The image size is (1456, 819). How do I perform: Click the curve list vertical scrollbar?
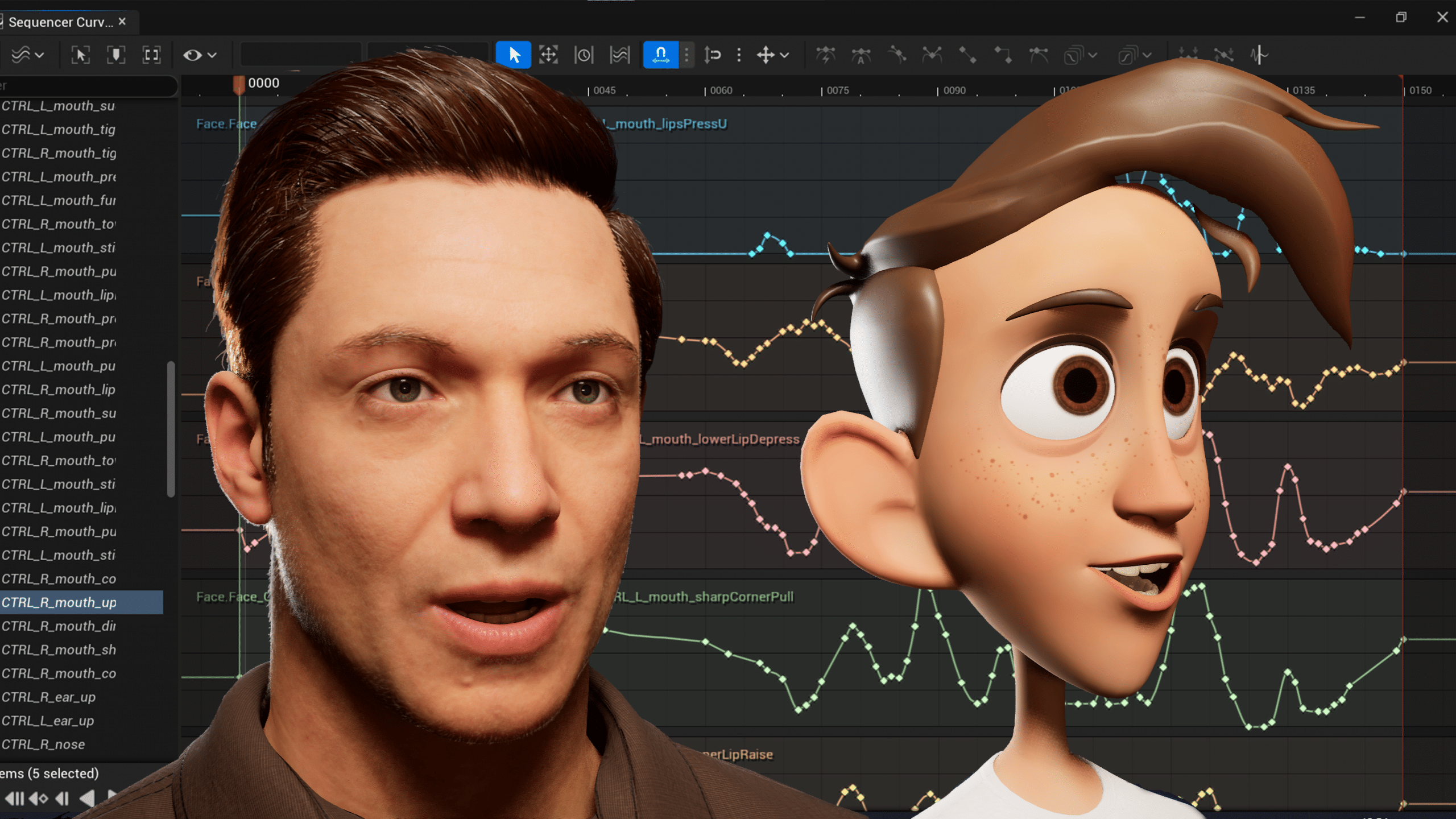click(x=170, y=429)
